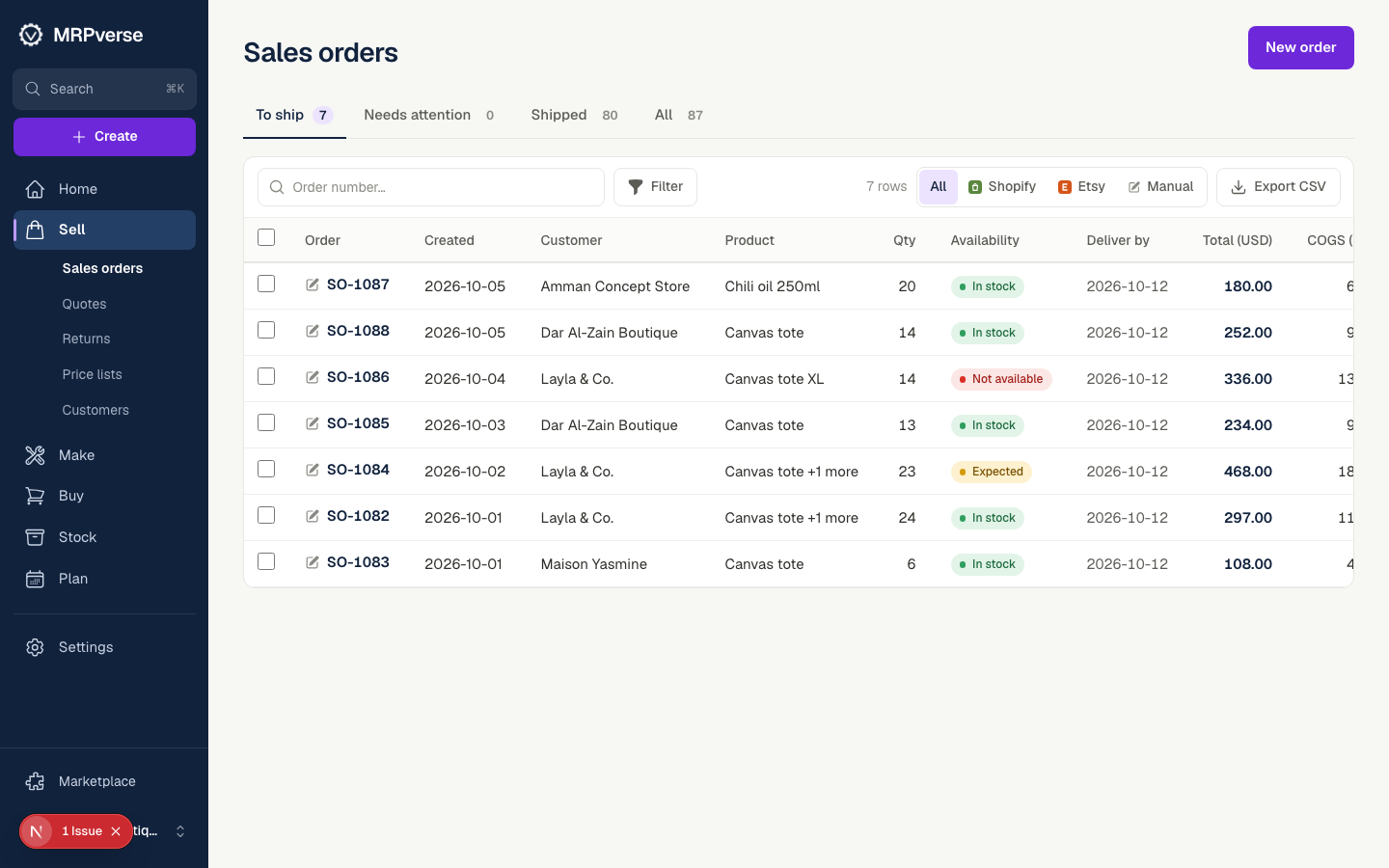Select checkbox for order SO-1087
This screenshot has height=868, width=1389.
click(x=266, y=284)
